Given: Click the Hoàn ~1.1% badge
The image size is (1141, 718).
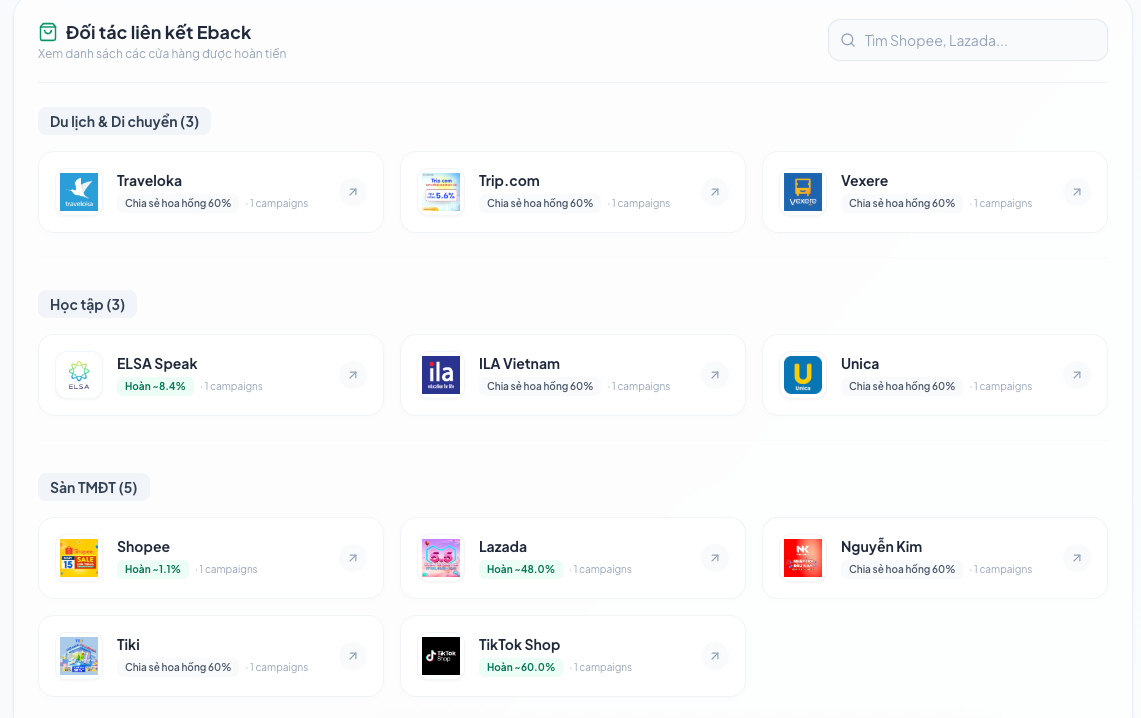Looking at the screenshot, I should coord(153,569).
